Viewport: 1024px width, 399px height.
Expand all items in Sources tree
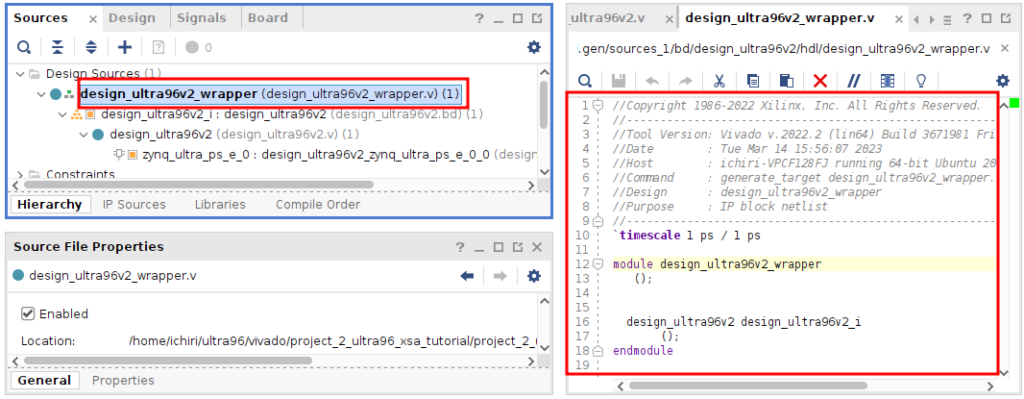pos(91,47)
